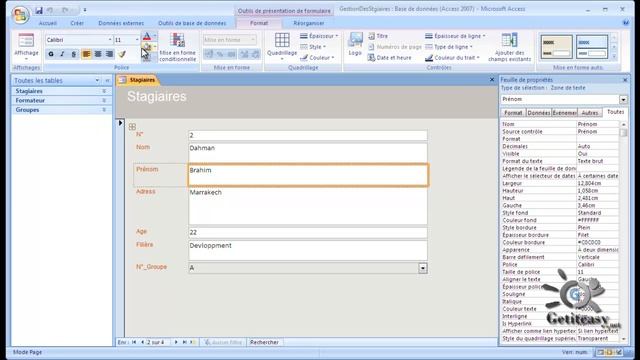Select Largeur value 12,804cm in properties
The image size is (640, 360).
(x=597, y=183)
